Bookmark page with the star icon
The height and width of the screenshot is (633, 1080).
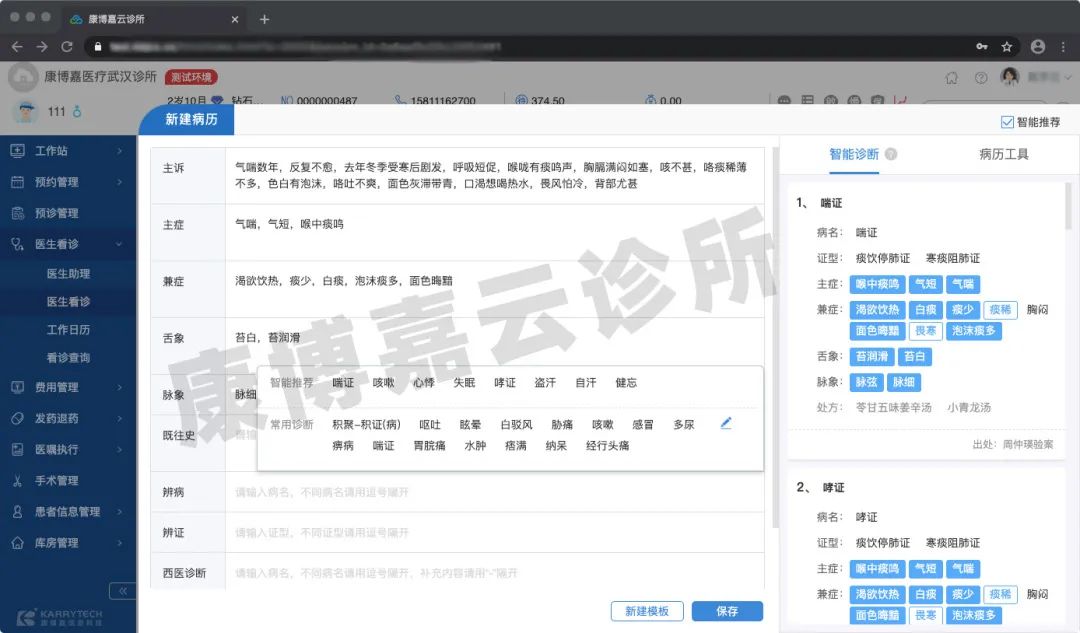[1007, 47]
